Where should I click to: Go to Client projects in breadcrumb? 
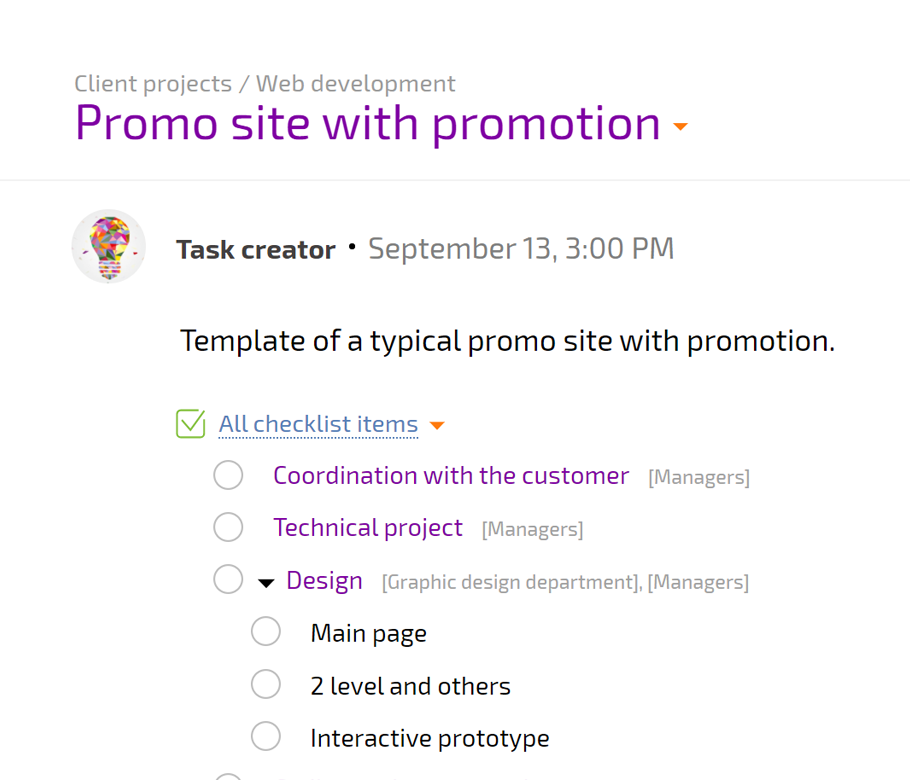point(153,84)
